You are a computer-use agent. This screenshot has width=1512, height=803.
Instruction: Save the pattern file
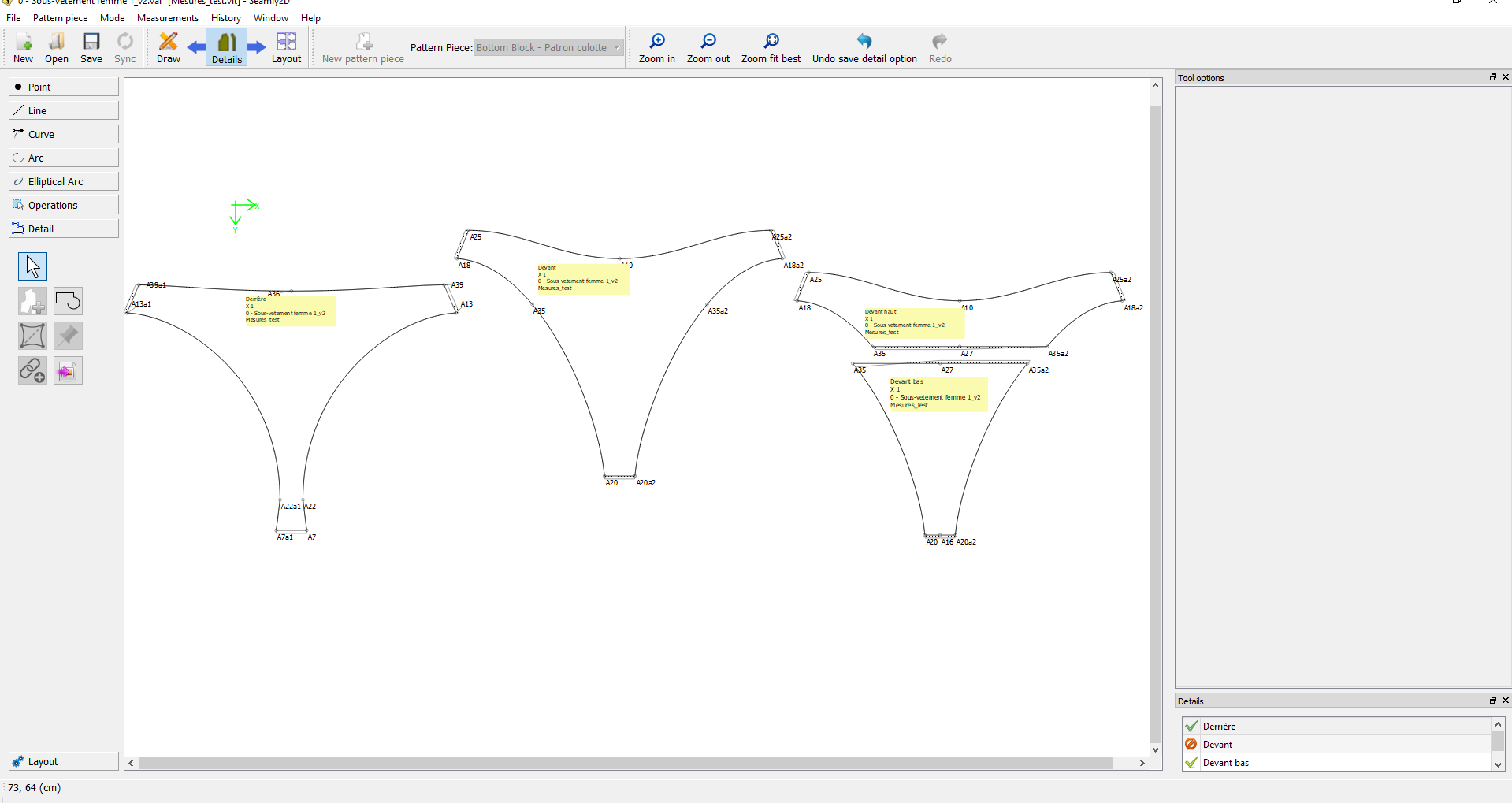pos(91,48)
